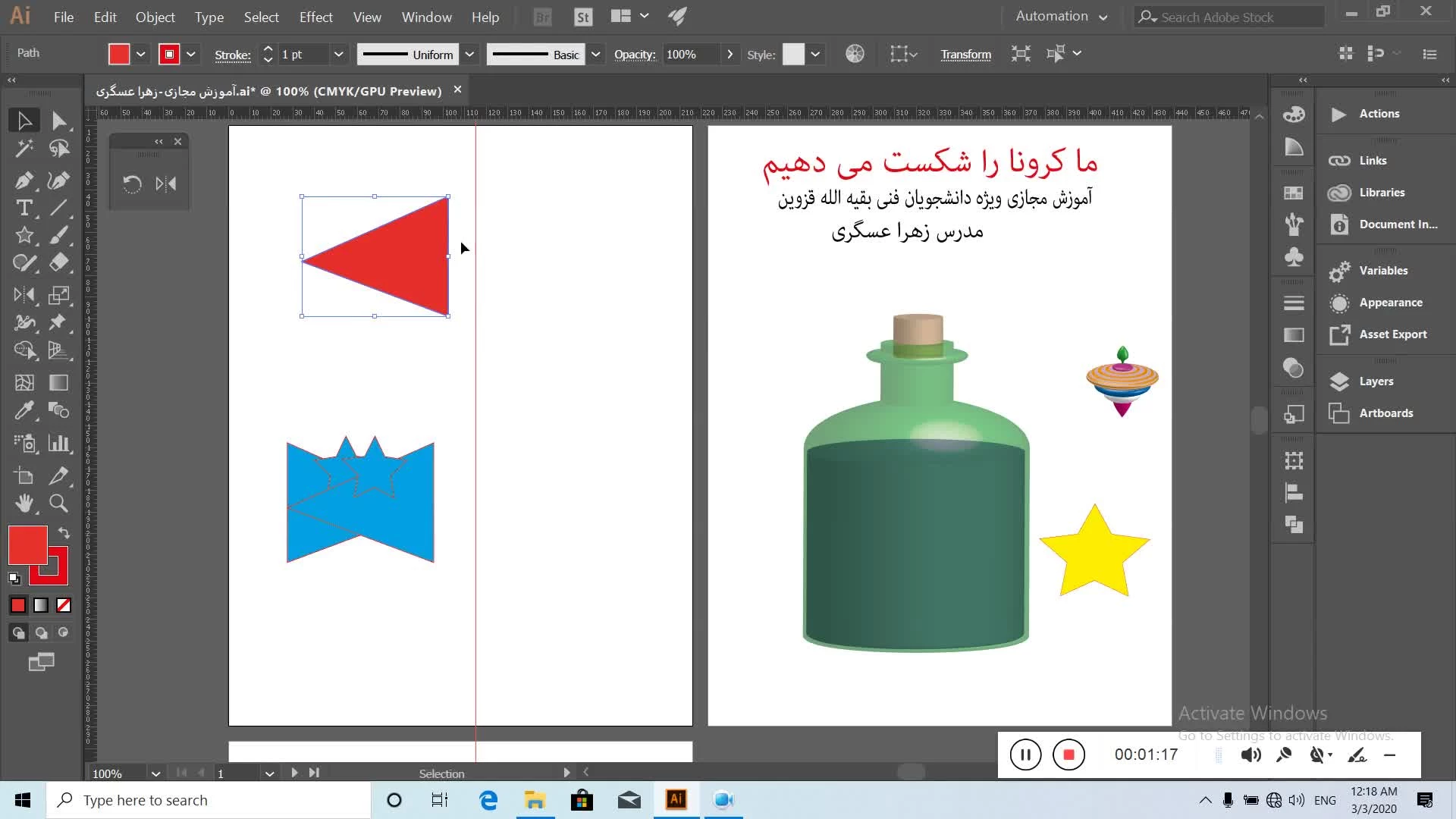Open the Layers panel
The width and height of the screenshot is (1456, 819).
click(1376, 381)
